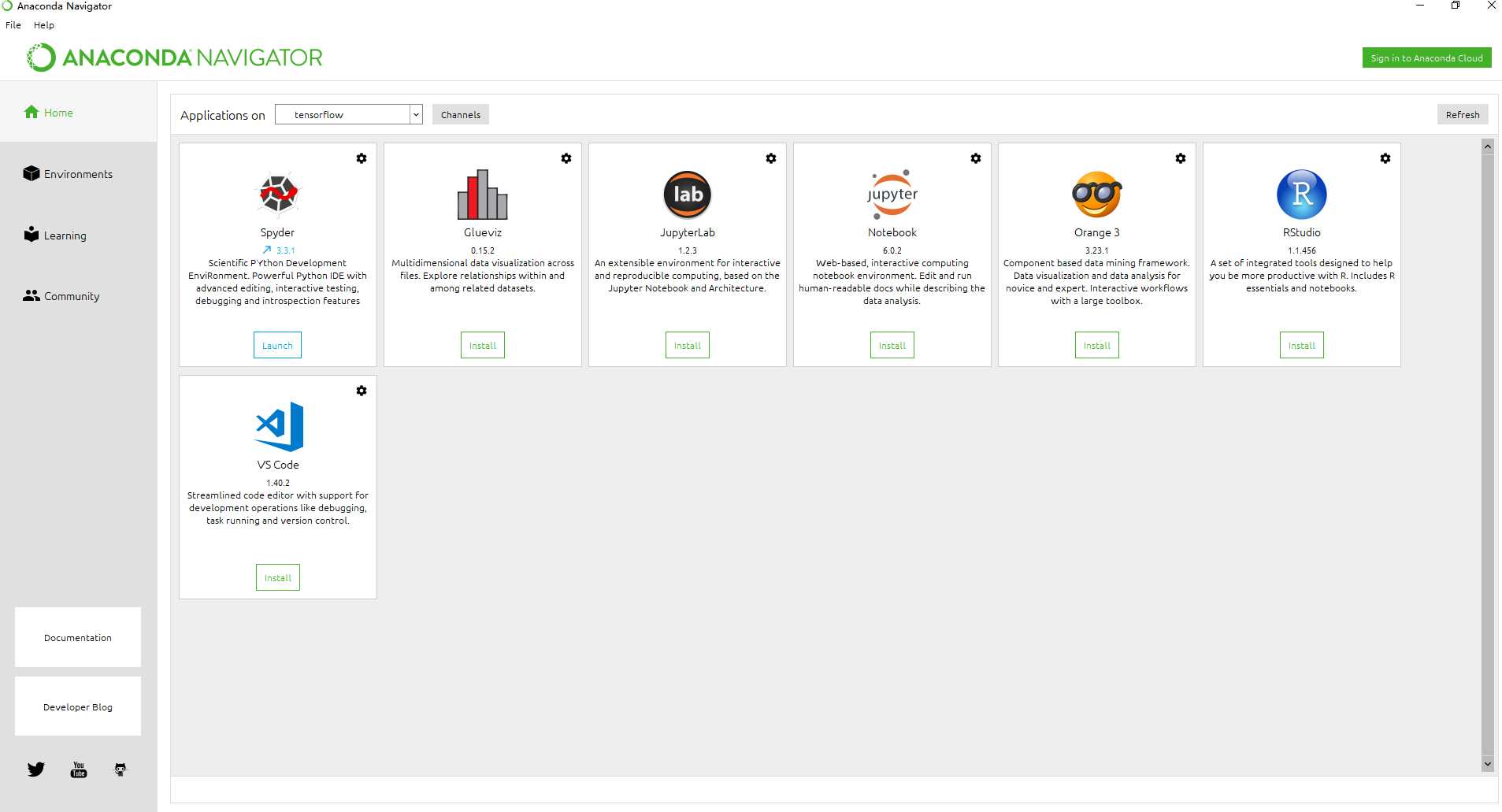Viewport: 1502px width, 812px height.
Task: Click the RStudio R logo
Action: coord(1302,195)
